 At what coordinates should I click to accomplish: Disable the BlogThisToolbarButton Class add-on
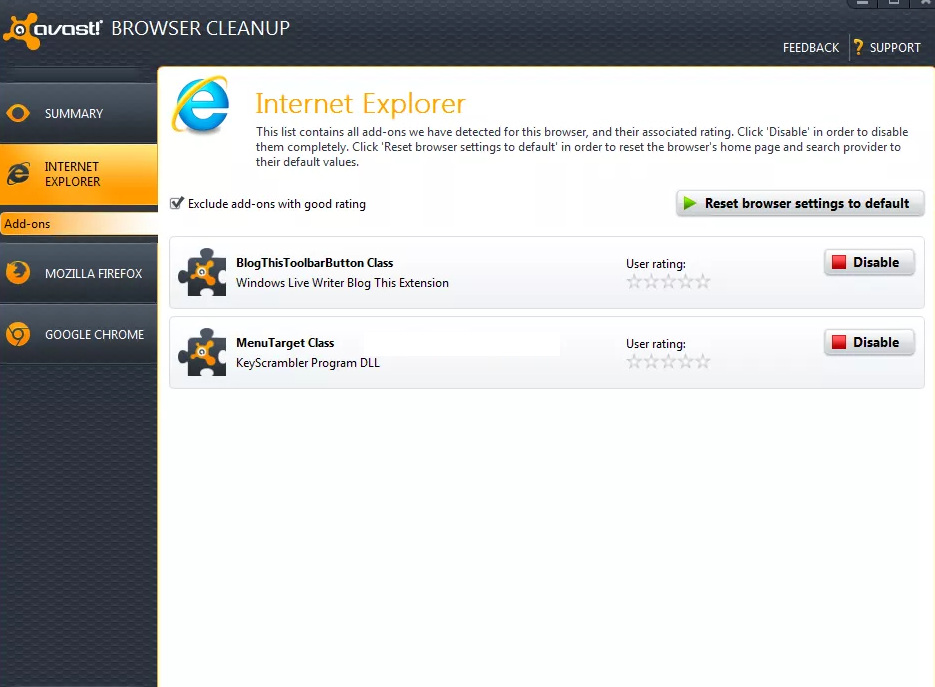point(868,262)
